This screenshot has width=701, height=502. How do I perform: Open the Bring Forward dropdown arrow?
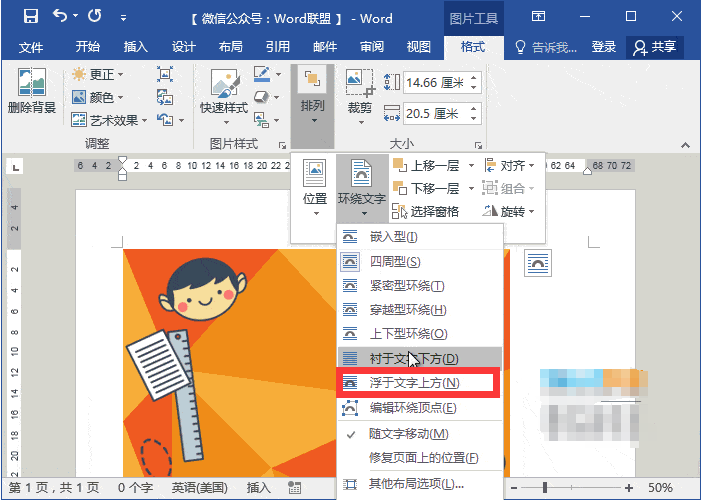tap(471, 166)
